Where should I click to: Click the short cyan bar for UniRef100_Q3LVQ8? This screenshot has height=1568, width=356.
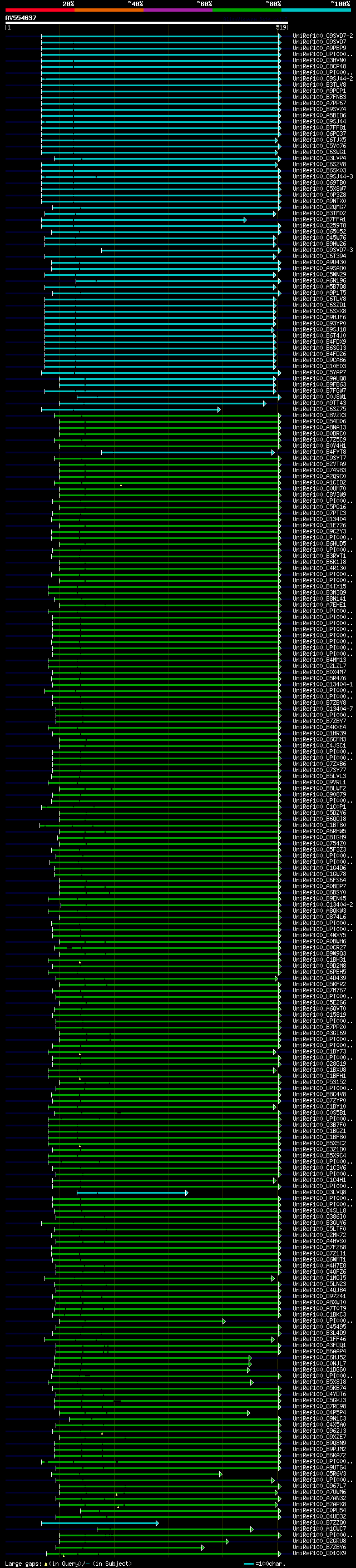click(132, 1193)
